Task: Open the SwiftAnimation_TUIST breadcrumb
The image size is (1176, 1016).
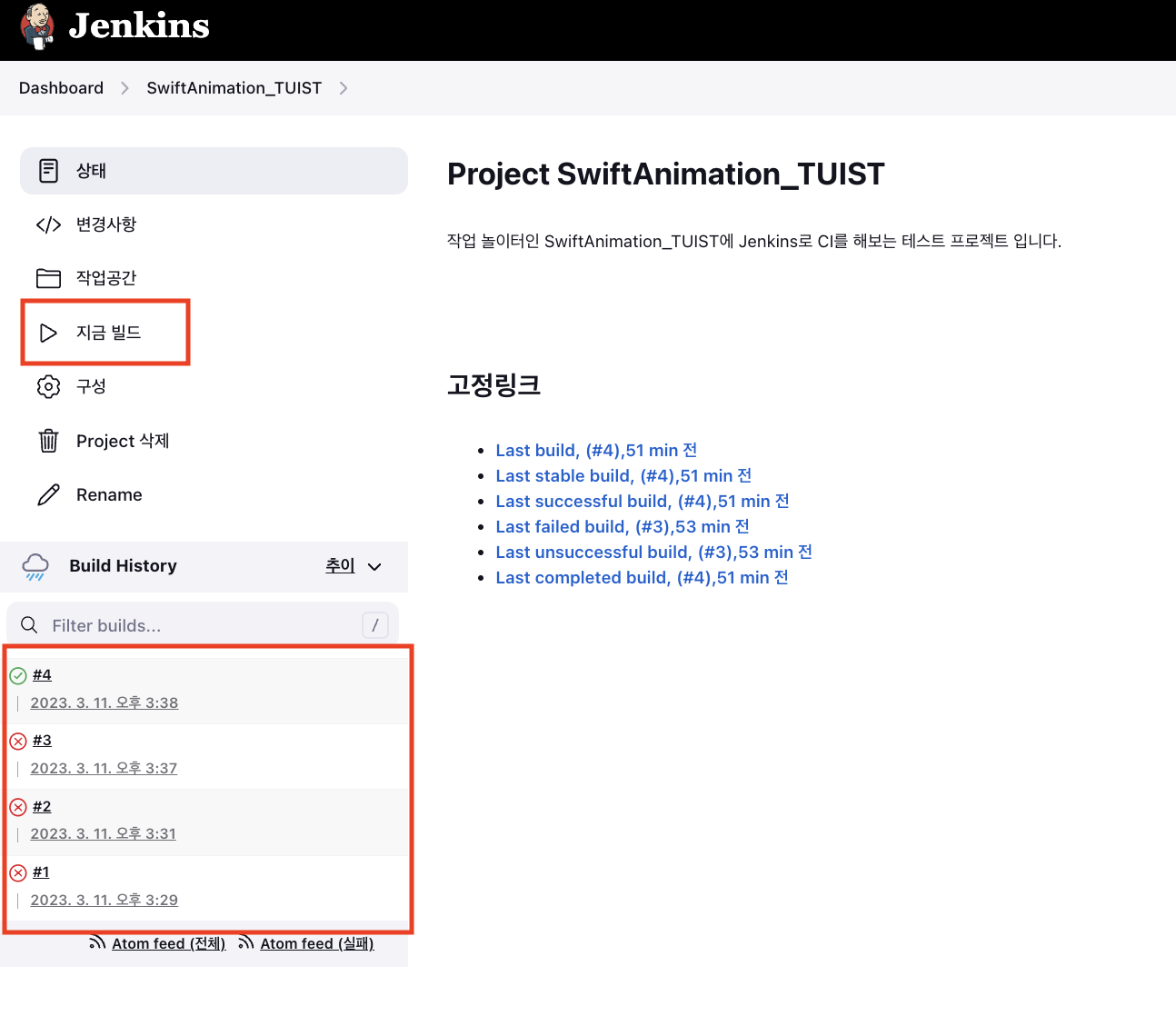Action: [234, 88]
